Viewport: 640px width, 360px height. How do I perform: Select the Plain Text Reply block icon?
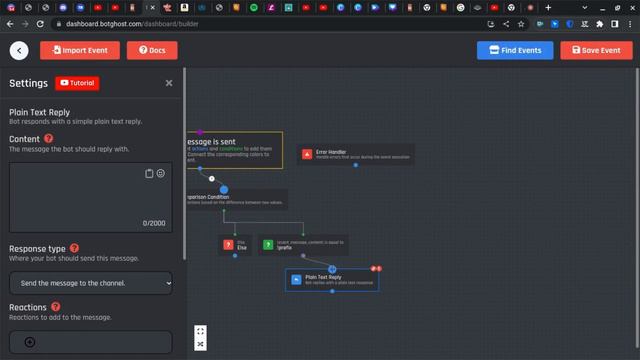(x=296, y=280)
